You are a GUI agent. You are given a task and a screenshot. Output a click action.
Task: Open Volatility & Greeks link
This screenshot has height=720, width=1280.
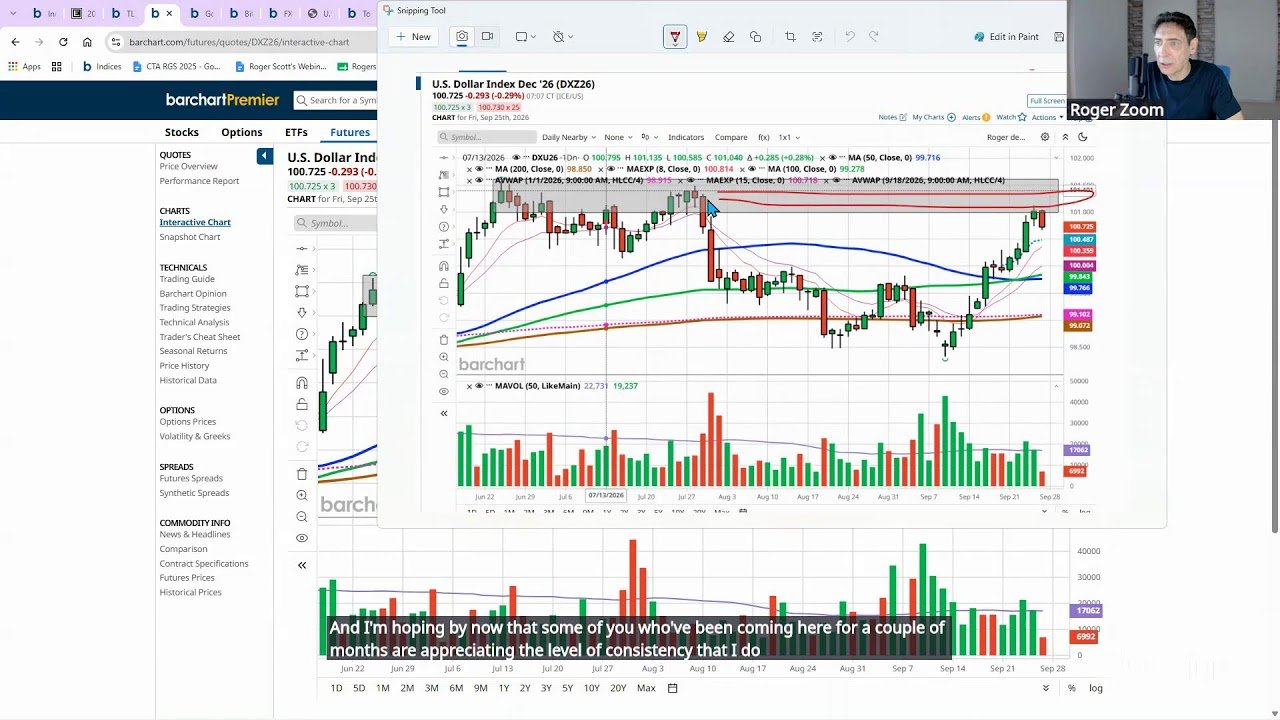(x=195, y=436)
